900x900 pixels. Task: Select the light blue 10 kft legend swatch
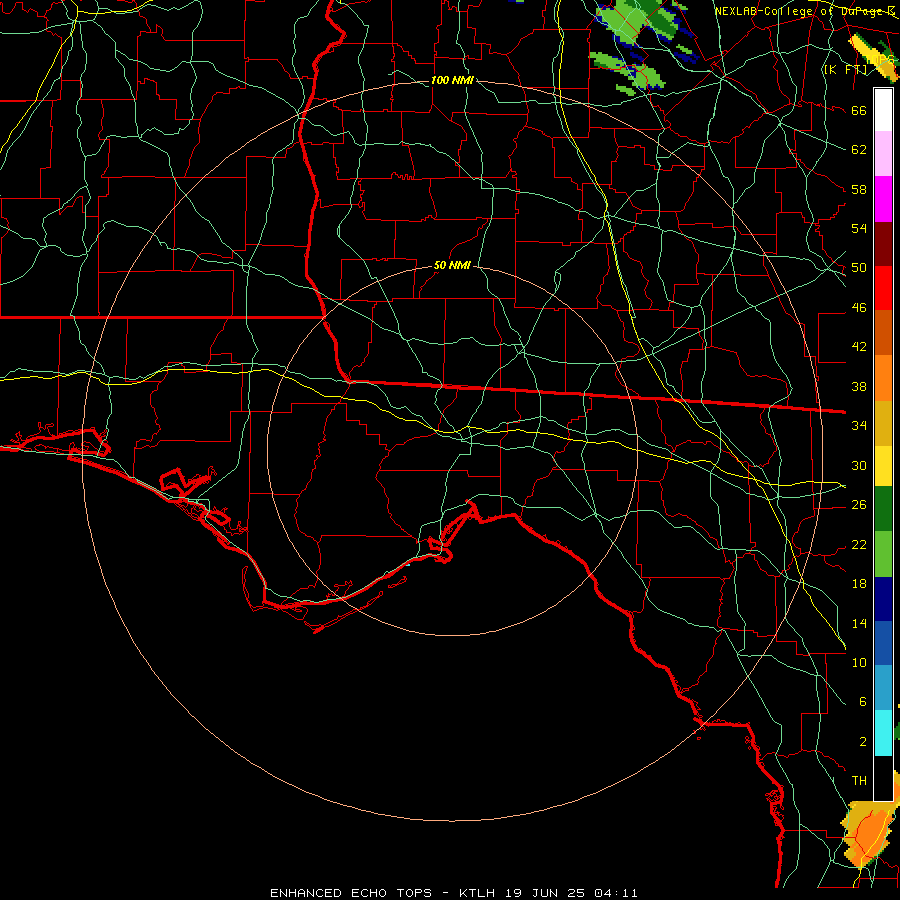(883, 688)
